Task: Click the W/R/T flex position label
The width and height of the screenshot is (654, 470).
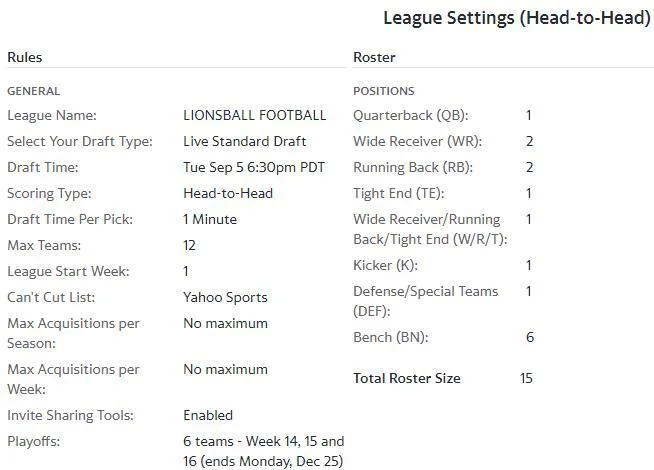Action: click(430, 229)
